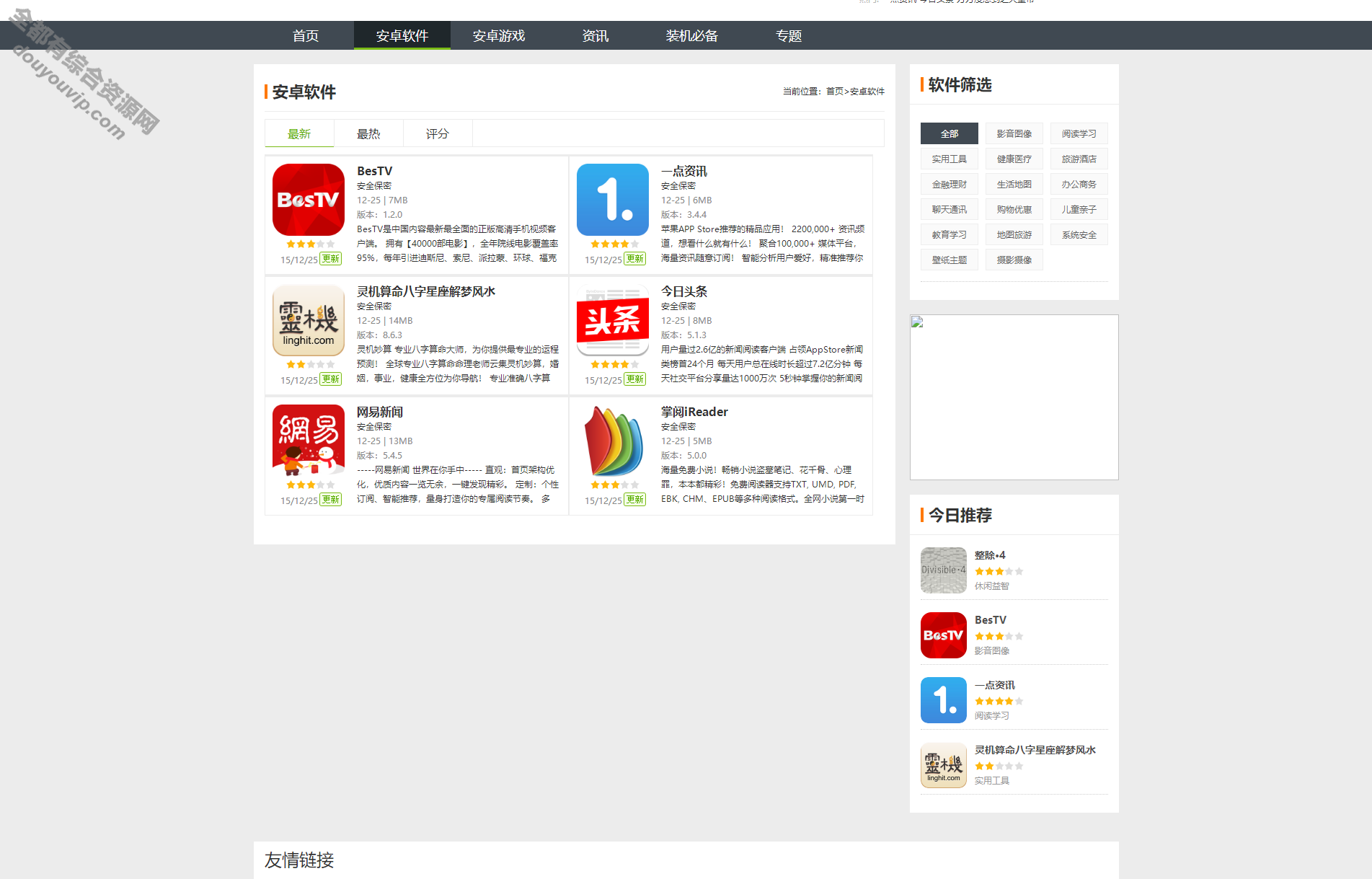Click the Divisible·4 icon in 今日推荐

[x=944, y=570]
